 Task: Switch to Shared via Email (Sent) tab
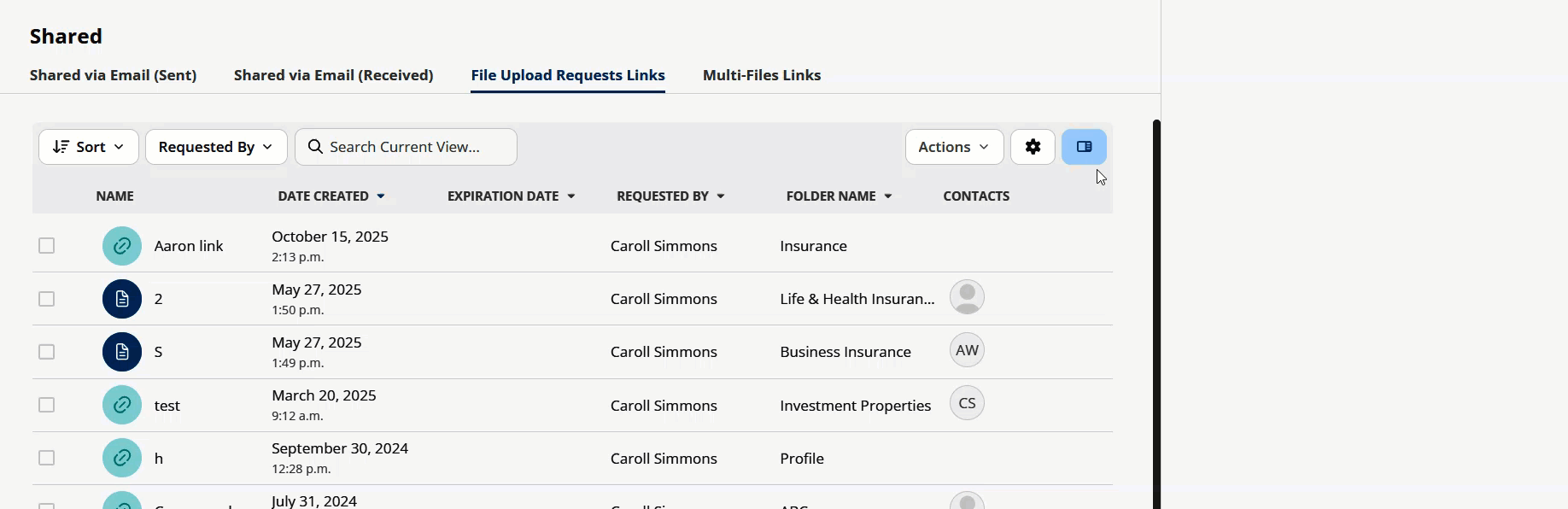113,75
